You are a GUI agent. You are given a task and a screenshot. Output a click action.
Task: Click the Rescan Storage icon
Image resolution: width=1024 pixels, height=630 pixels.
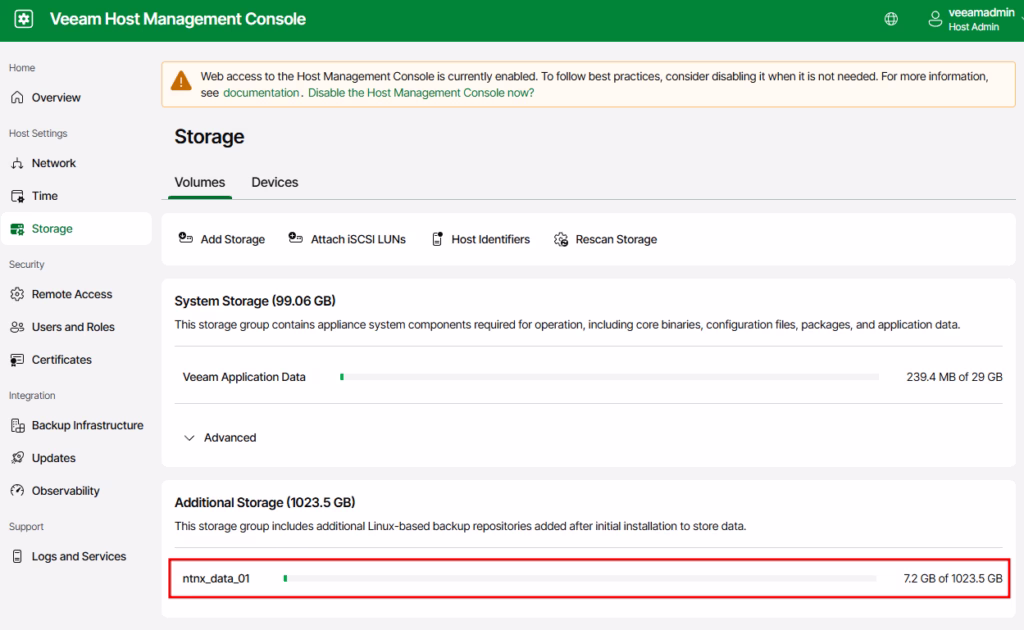point(561,240)
